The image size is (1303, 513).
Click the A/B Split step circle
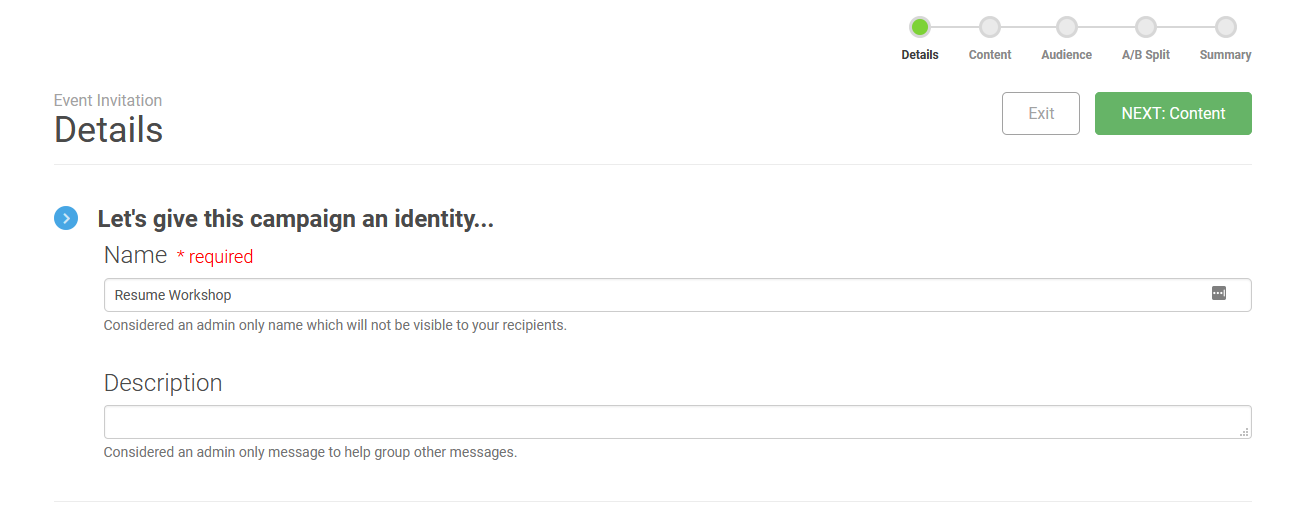coord(1146,27)
